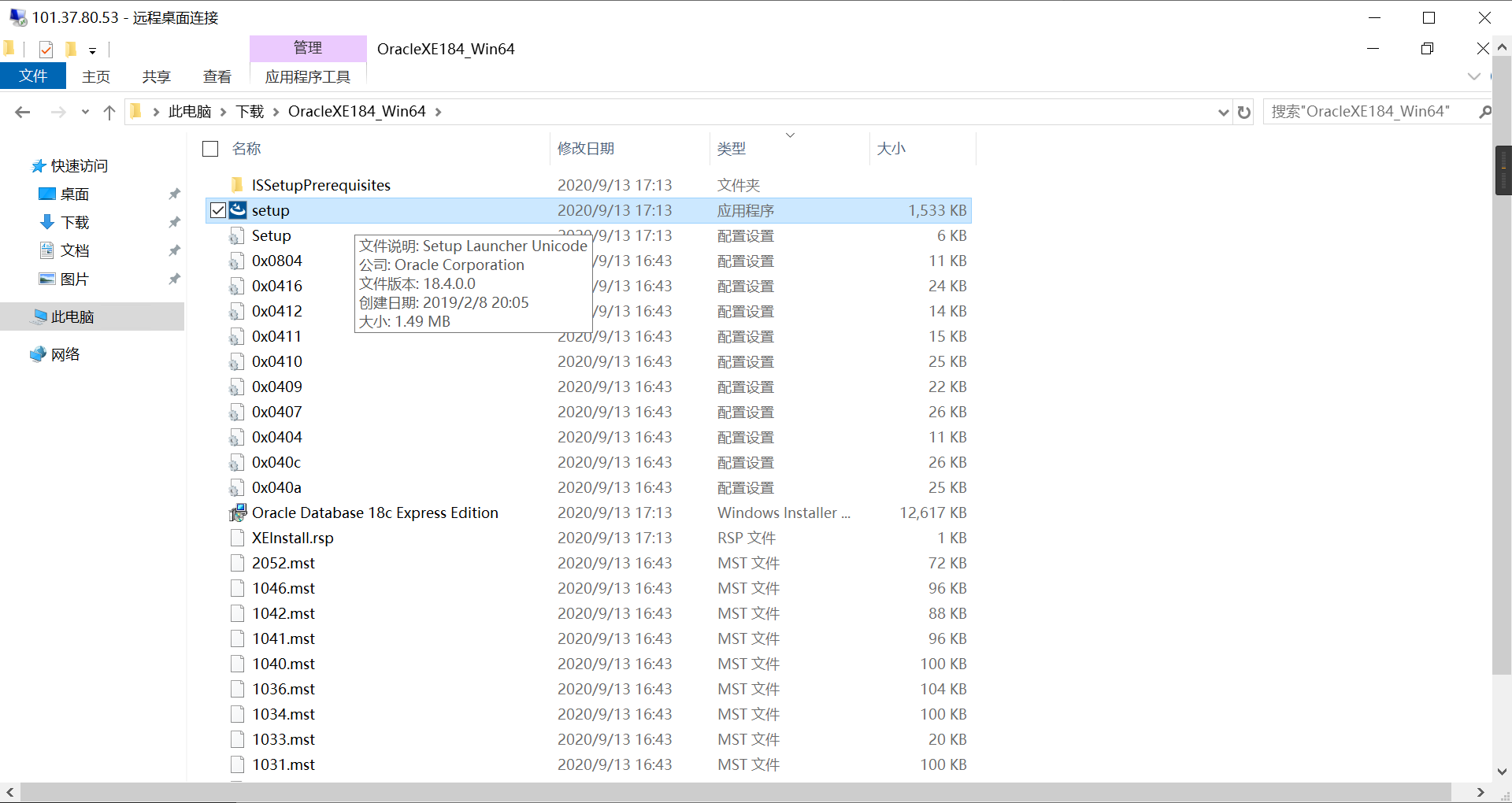Click the folder icon in address bar

coord(135,111)
